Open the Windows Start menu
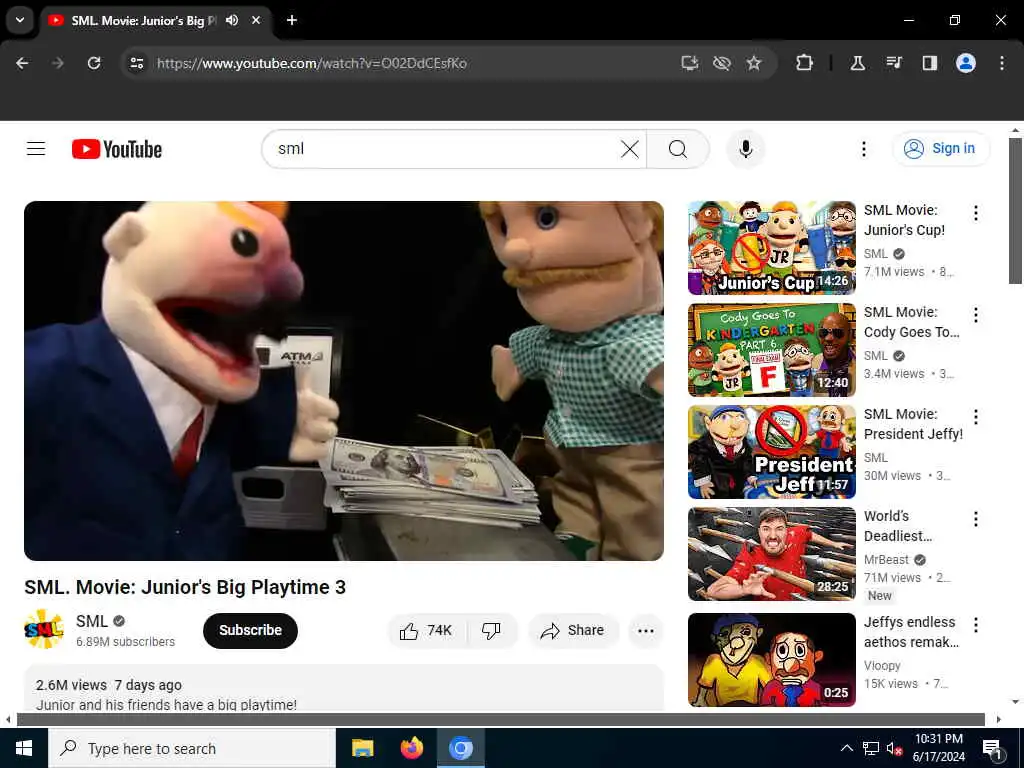Image resolution: width=1024 pixels, height=768 pixels. pyautogui.click(x=24, y=748)
